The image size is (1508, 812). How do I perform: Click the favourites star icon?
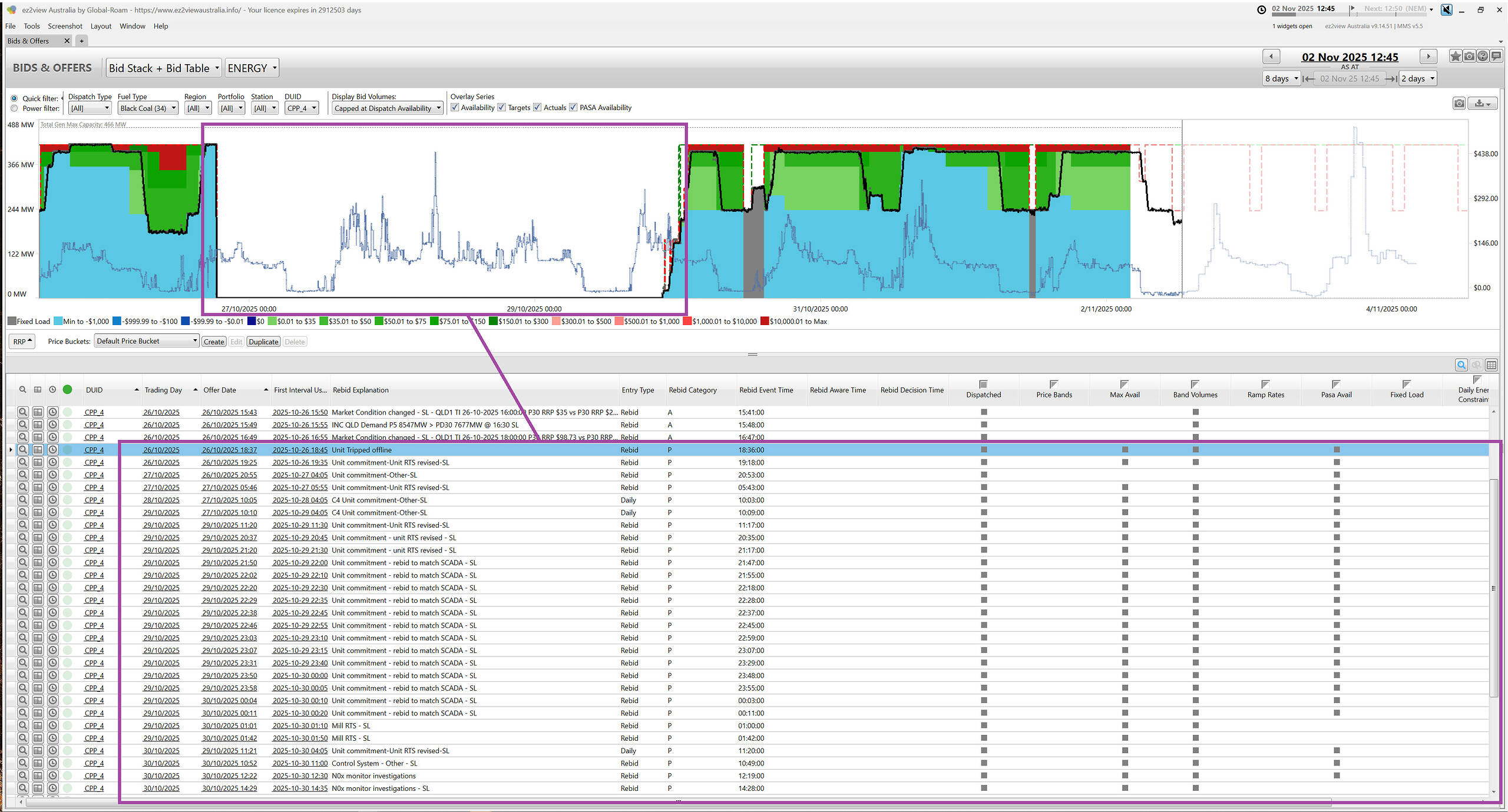pos(1456,57)
